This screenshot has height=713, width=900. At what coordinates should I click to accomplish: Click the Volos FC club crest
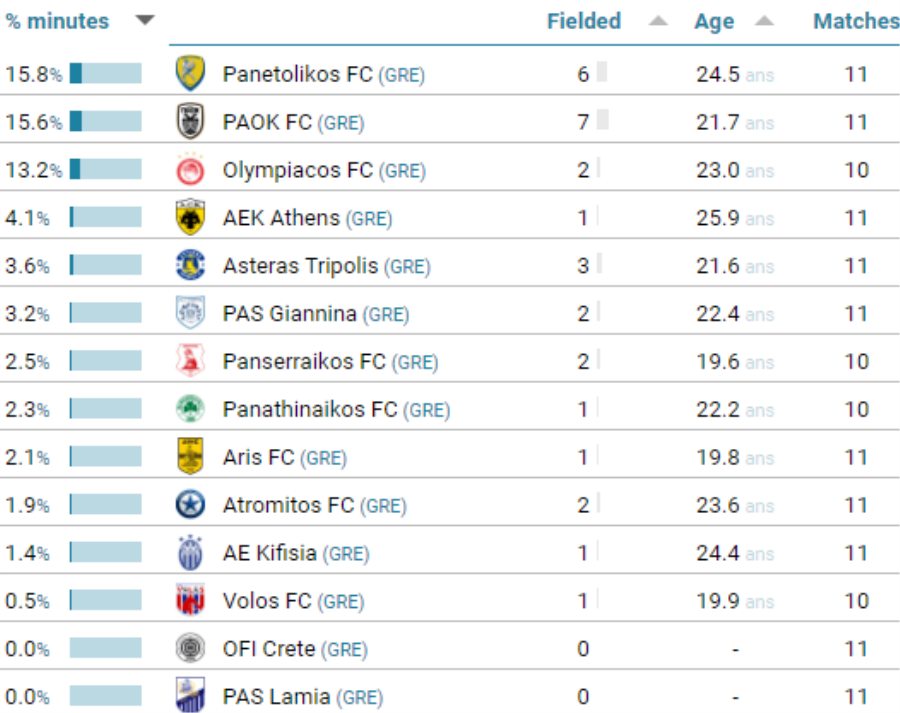[190, 601]
